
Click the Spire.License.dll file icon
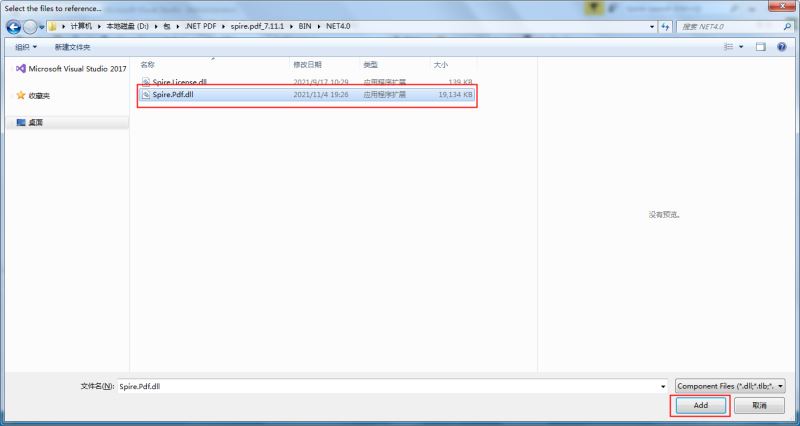[145, 82]
